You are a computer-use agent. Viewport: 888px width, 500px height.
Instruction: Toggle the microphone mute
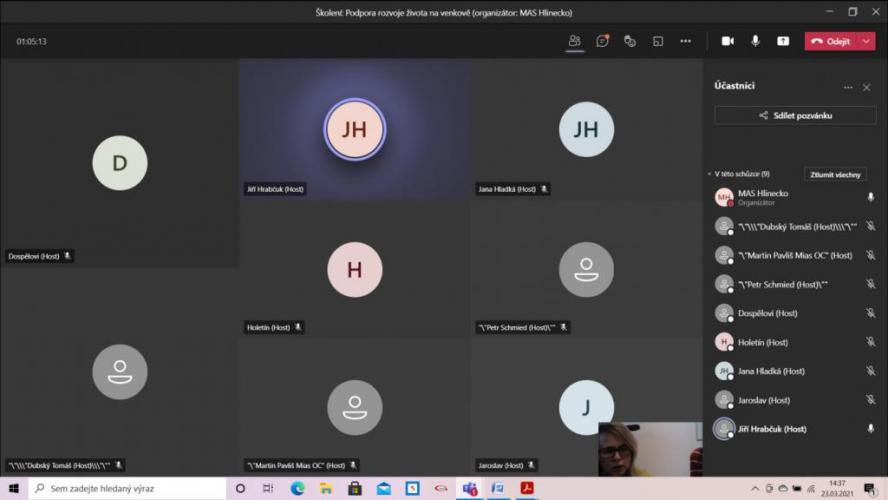pyautogui.click(x=755, y=41)
